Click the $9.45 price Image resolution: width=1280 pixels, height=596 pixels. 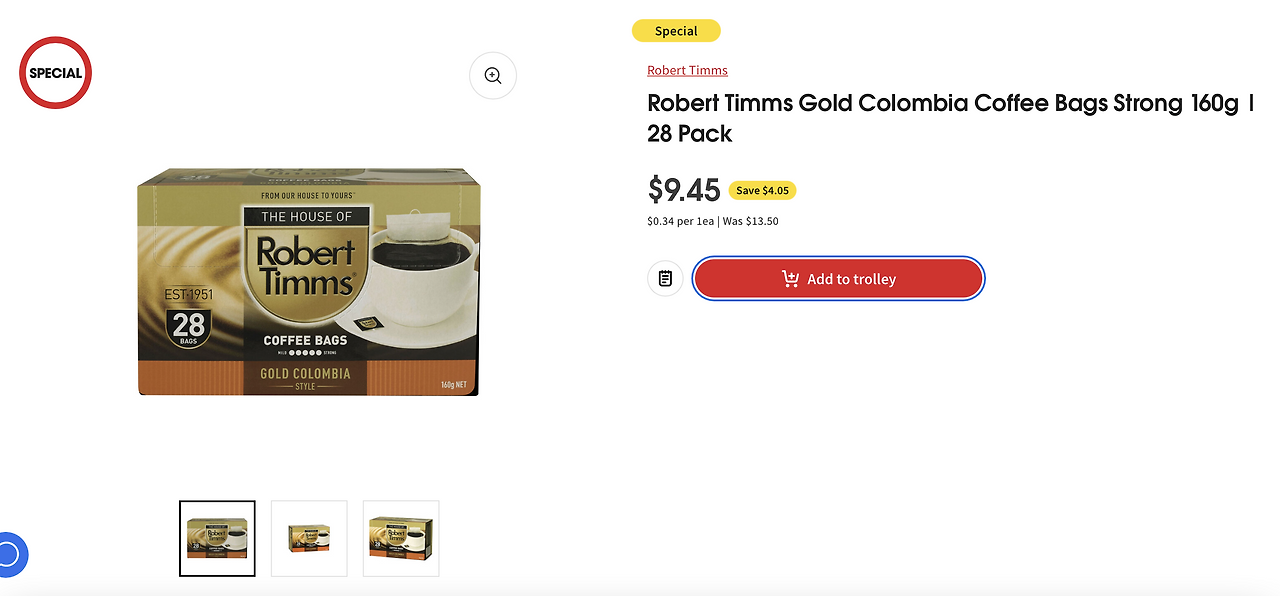coord(684,189)
